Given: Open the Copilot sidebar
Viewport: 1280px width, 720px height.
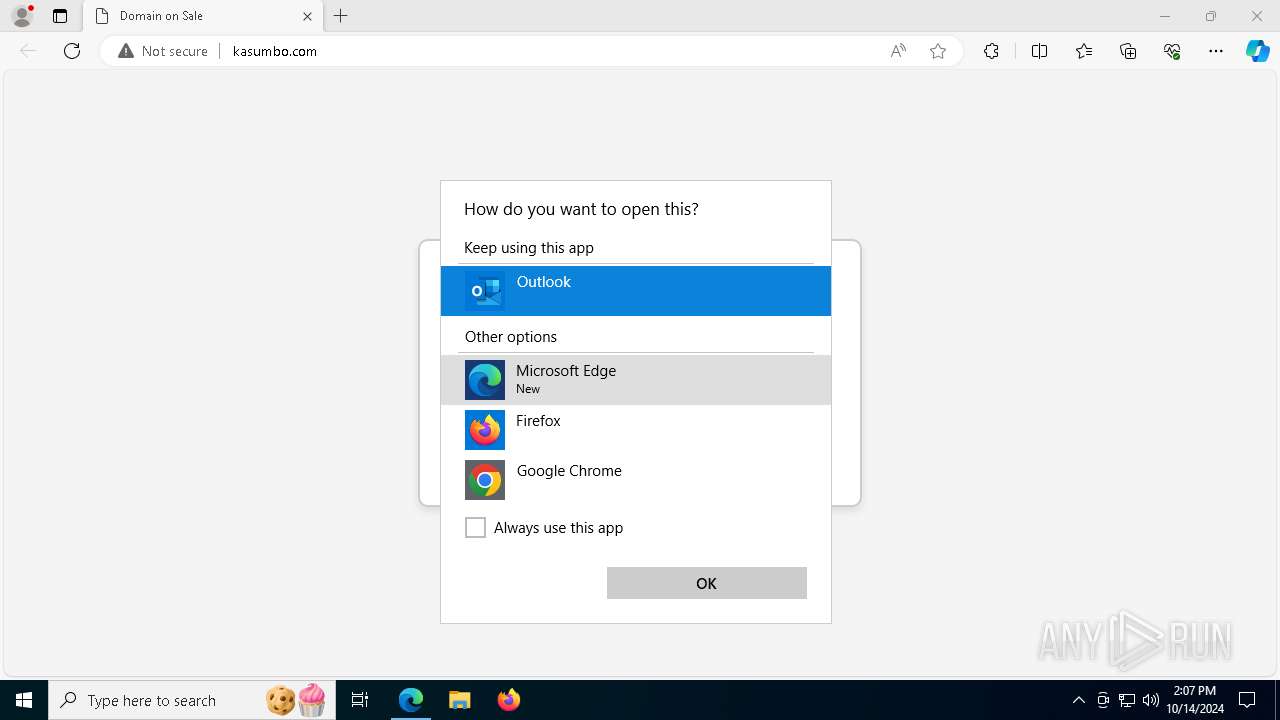Looking at the screenshot, I should click(x=1257, y=51).
